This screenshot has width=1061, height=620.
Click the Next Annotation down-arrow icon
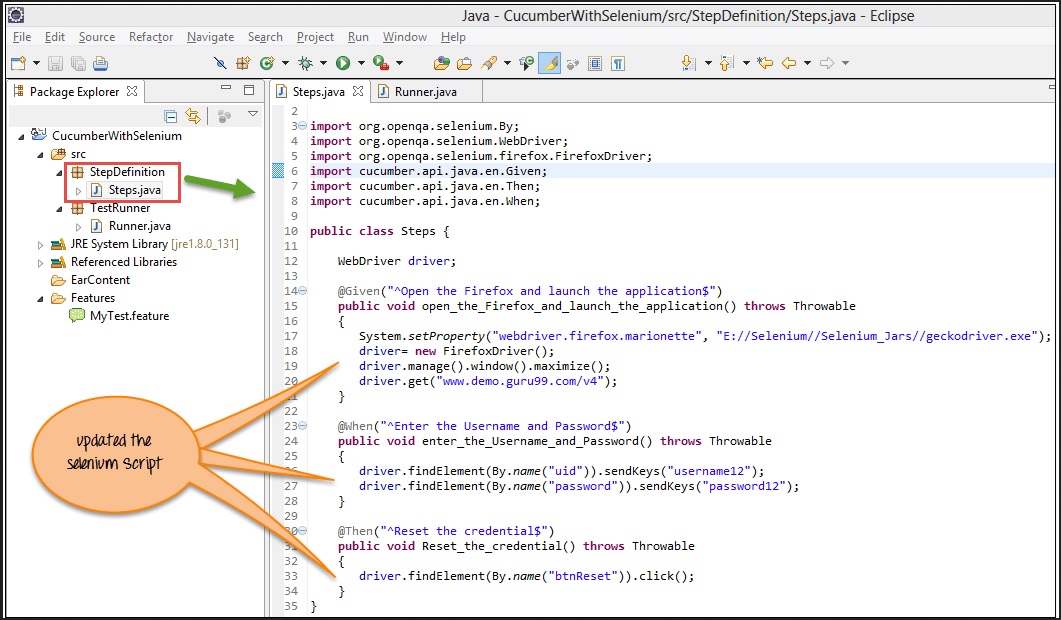688,64
